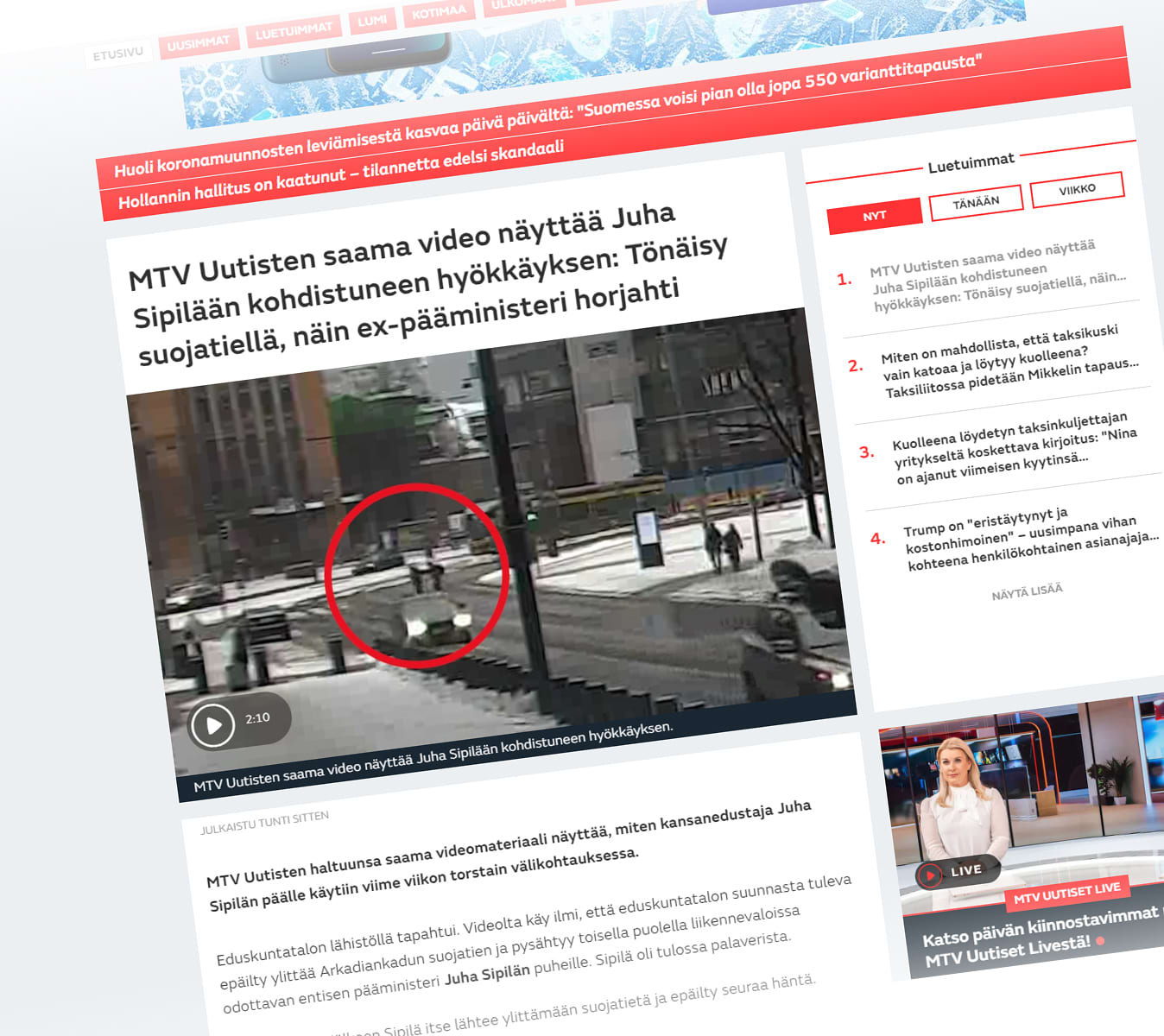Click the JULKAISTU TUNTI SITTEN timestamp

[x=264, y=822]
